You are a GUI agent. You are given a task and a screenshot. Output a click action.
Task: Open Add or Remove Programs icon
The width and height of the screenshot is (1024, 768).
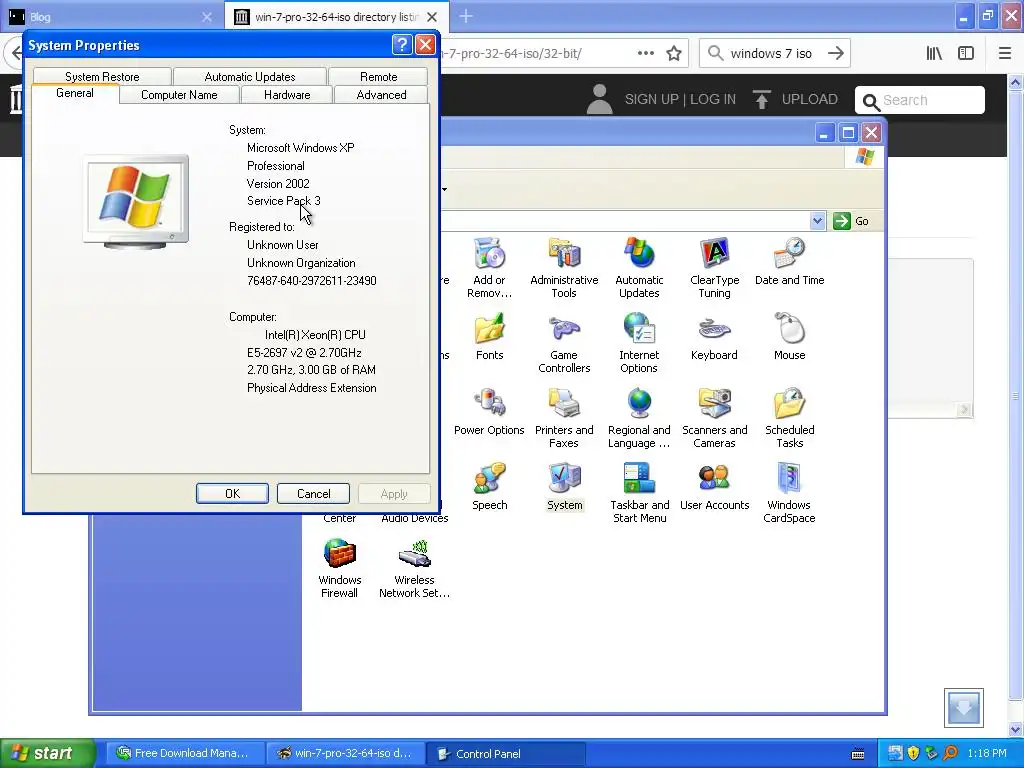489,268
